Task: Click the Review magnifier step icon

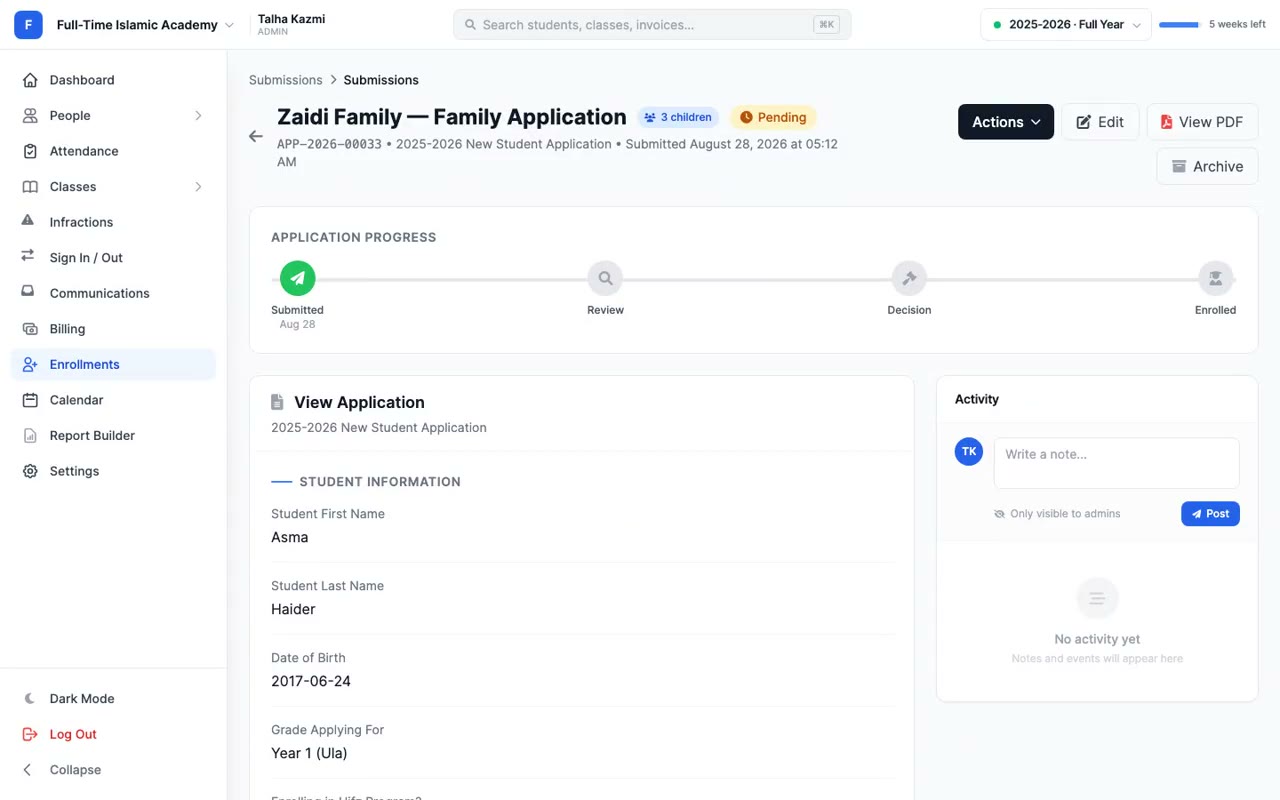Action: point(605,278)
